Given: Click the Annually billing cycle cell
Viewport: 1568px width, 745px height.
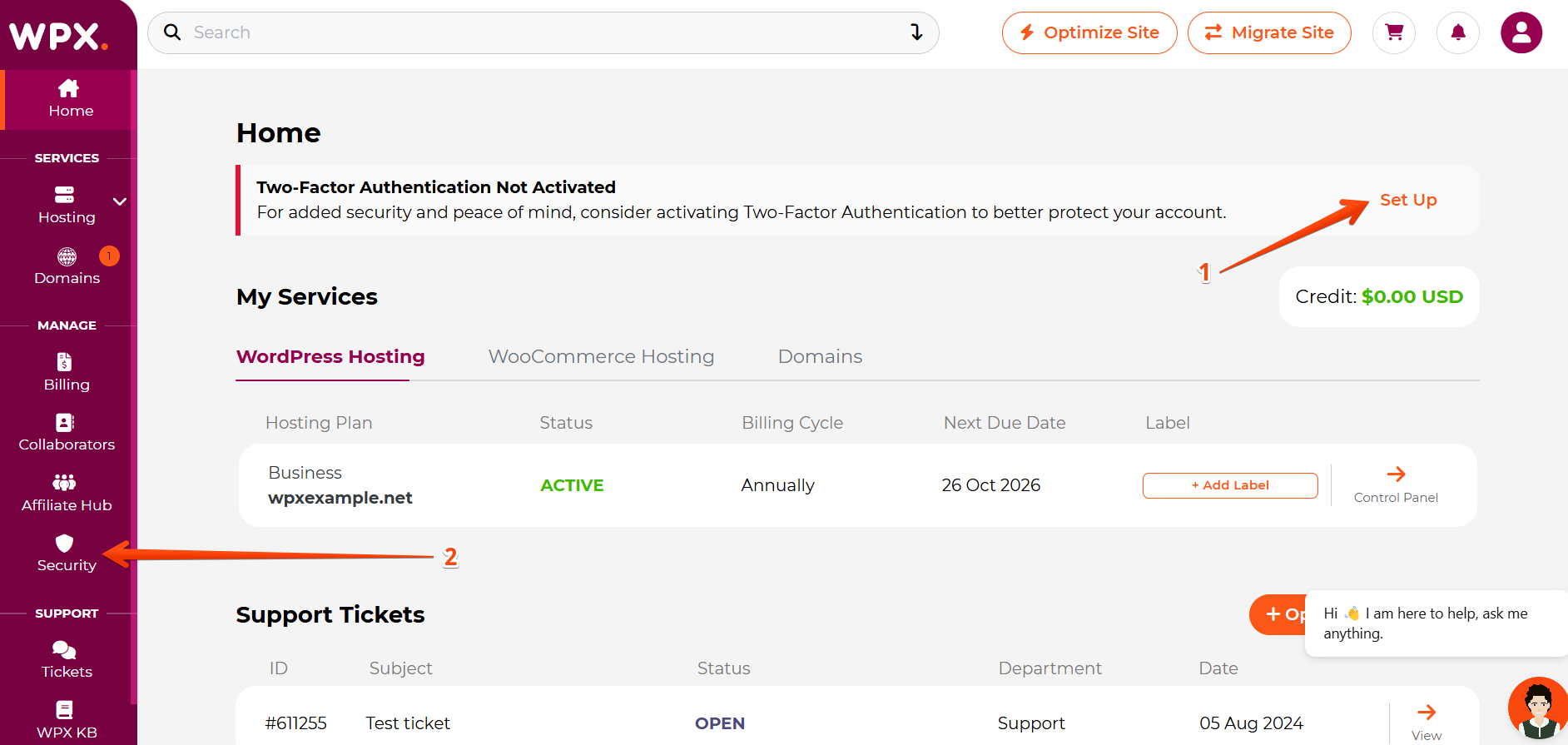Looking at the screenshot, I should pyautogui.click(x=777, y=485).
